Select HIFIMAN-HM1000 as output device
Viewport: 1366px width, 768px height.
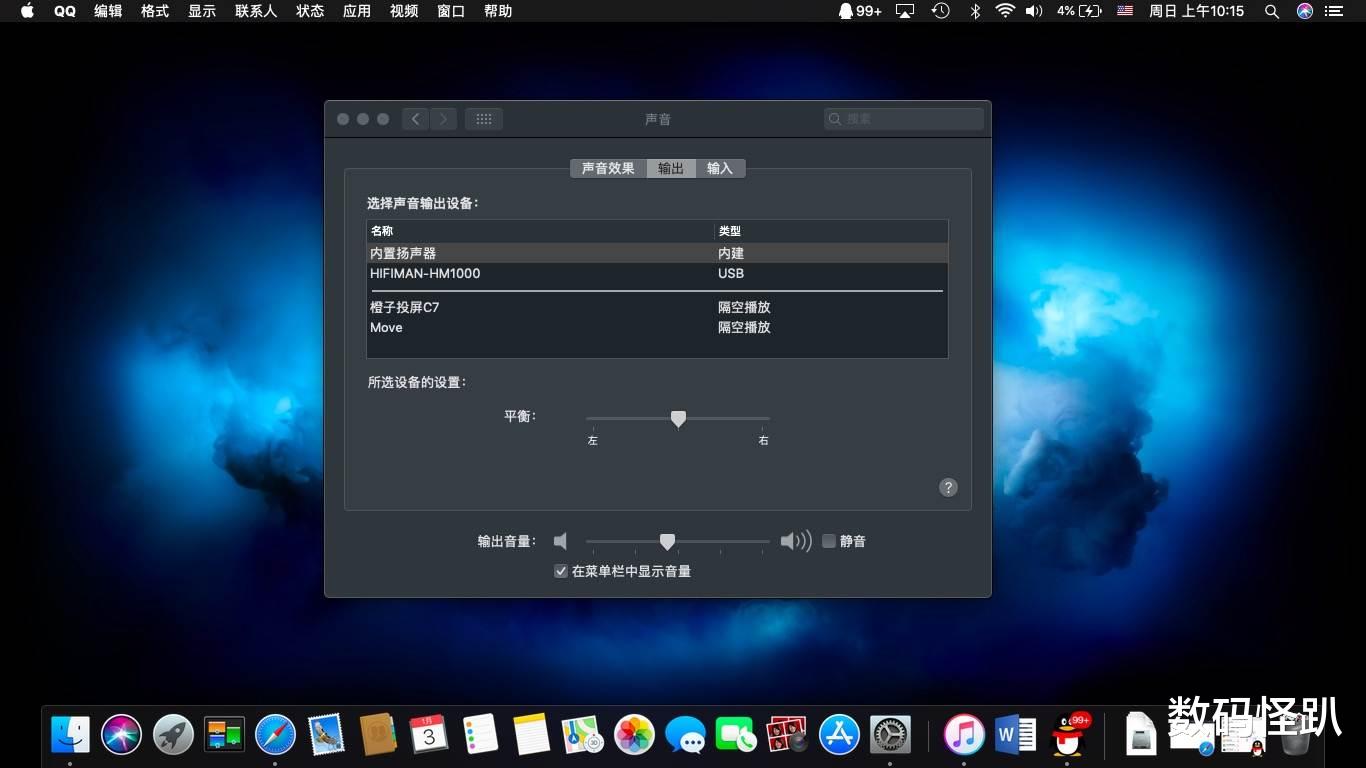[x=424, y=273]
